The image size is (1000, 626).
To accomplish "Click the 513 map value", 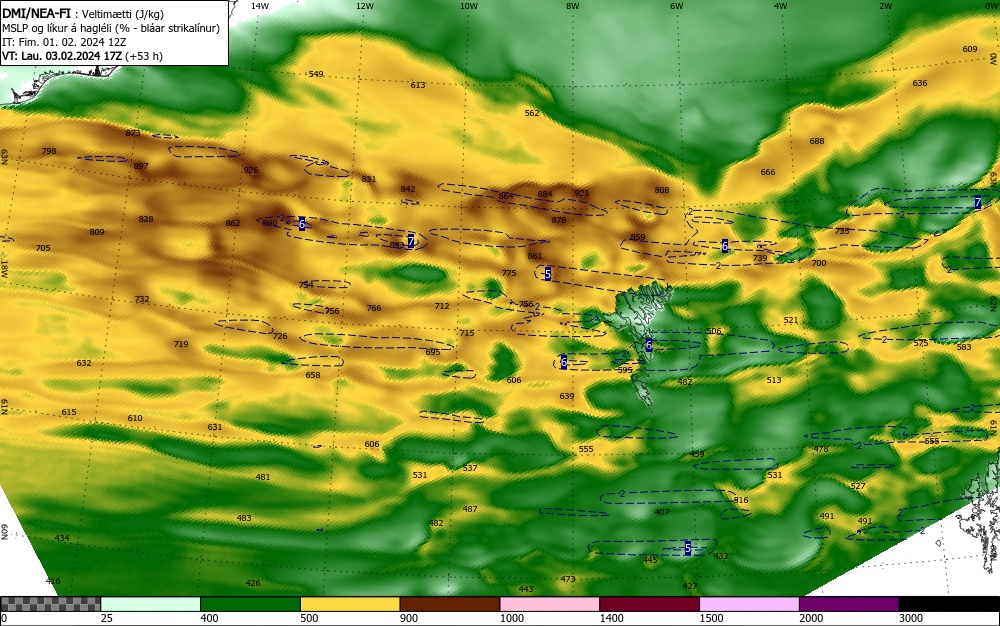I will [x=774, y=380].
